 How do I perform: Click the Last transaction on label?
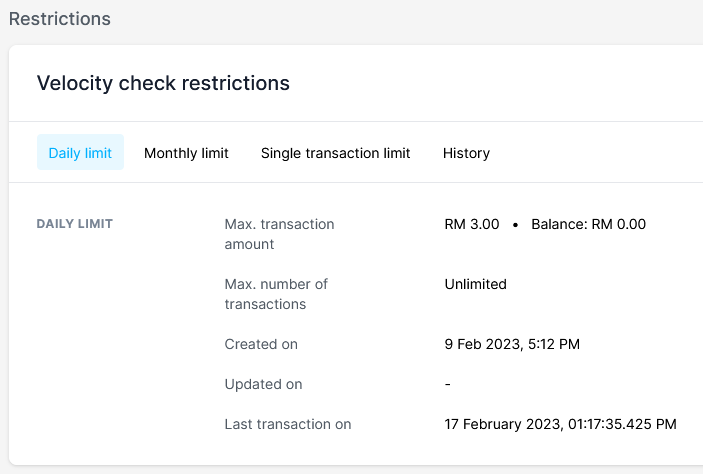click(288, 424)
